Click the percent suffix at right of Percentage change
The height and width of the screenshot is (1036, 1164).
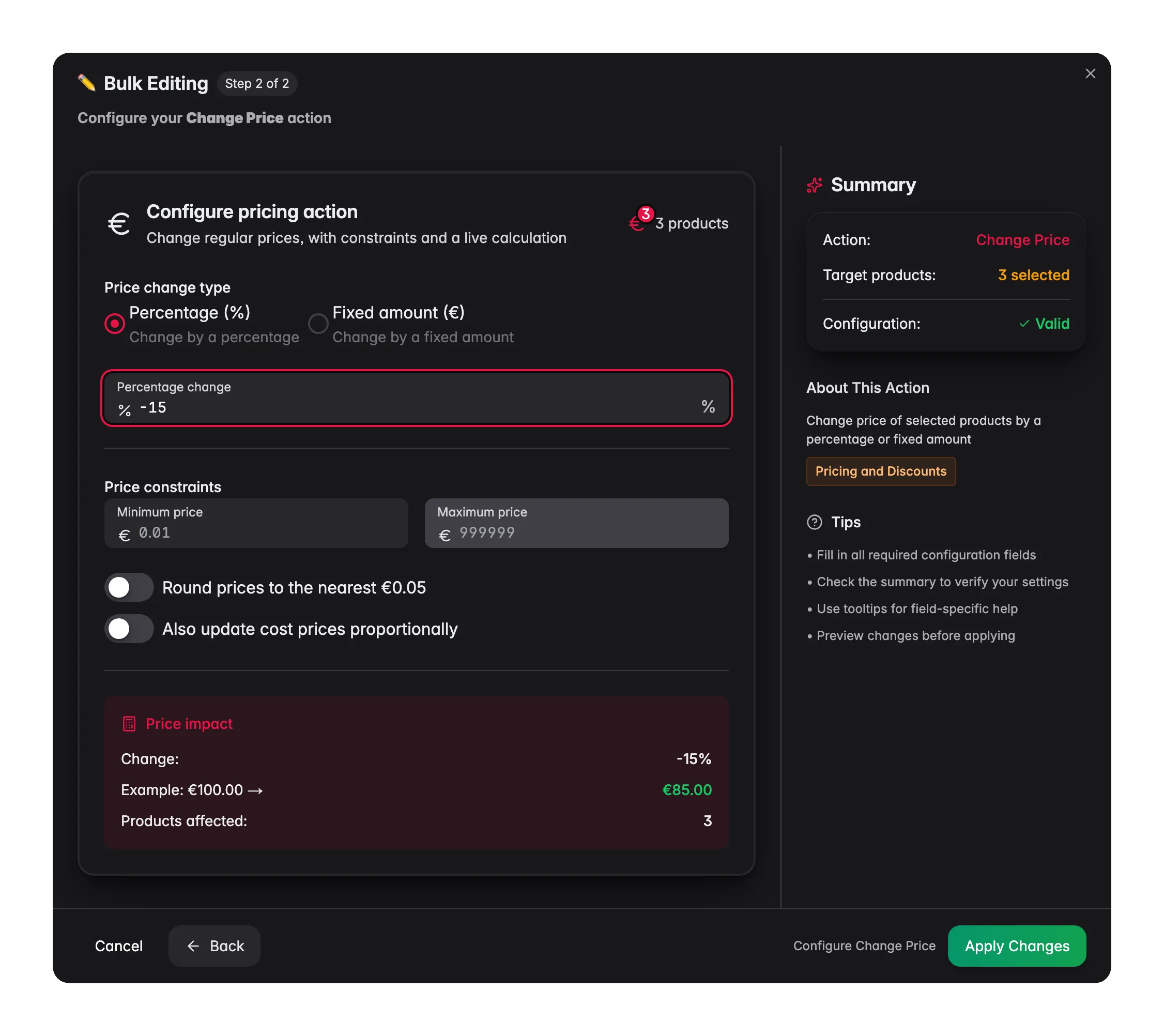tap(708, 406)
